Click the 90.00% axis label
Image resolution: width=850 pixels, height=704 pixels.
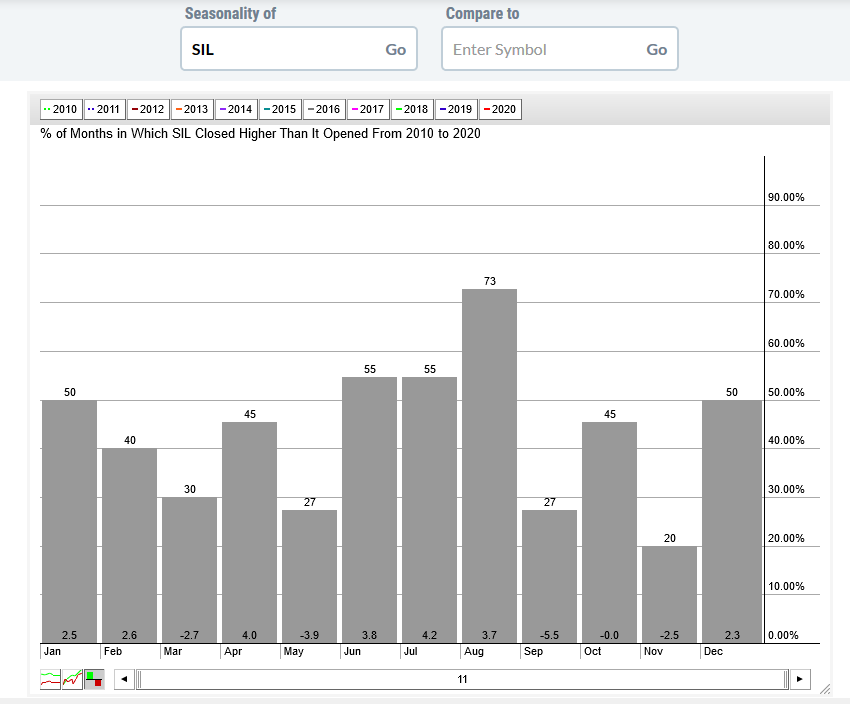(786, 197)
